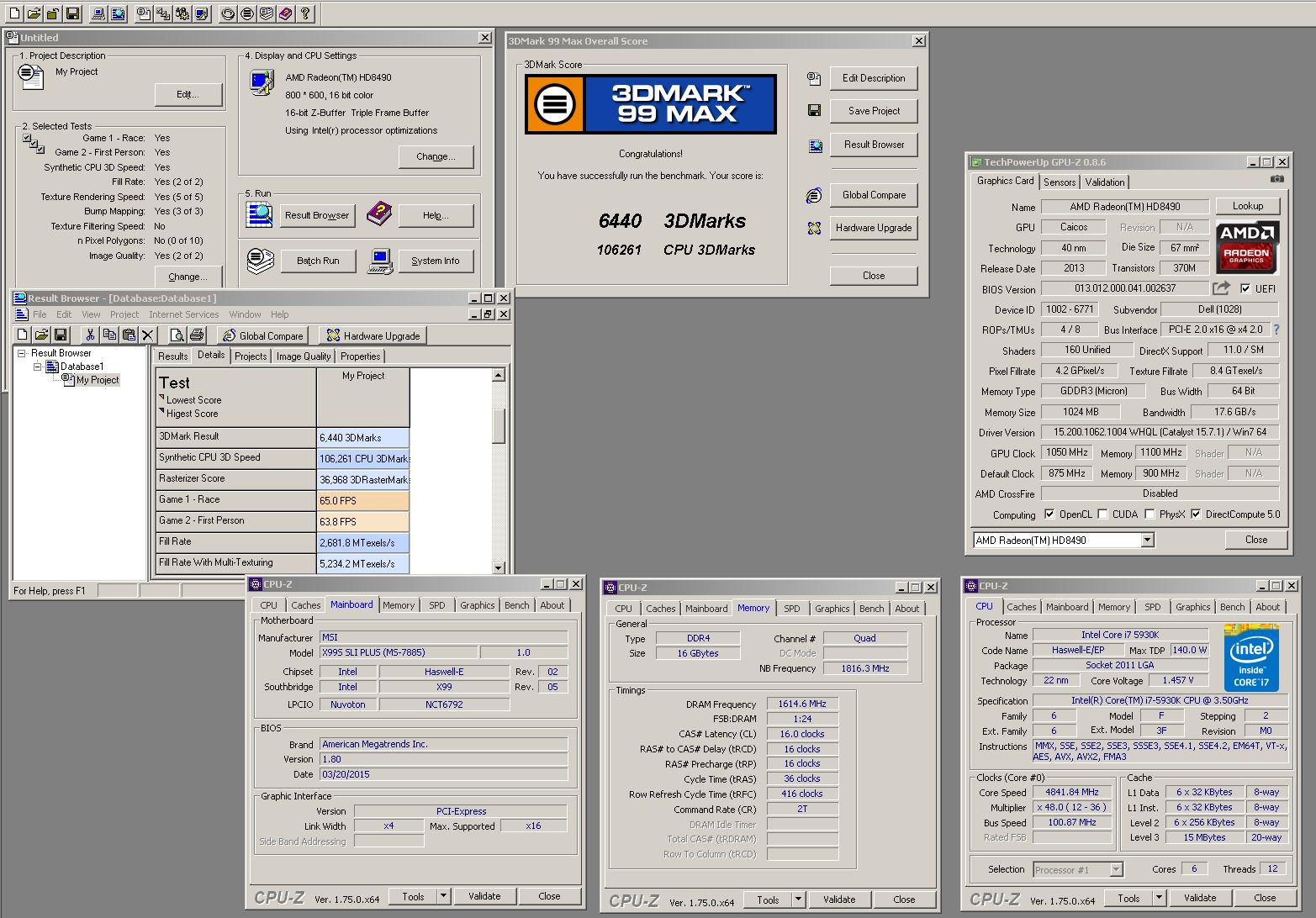Click the scroll down arrow in Result Browser details

click(499, 567)
